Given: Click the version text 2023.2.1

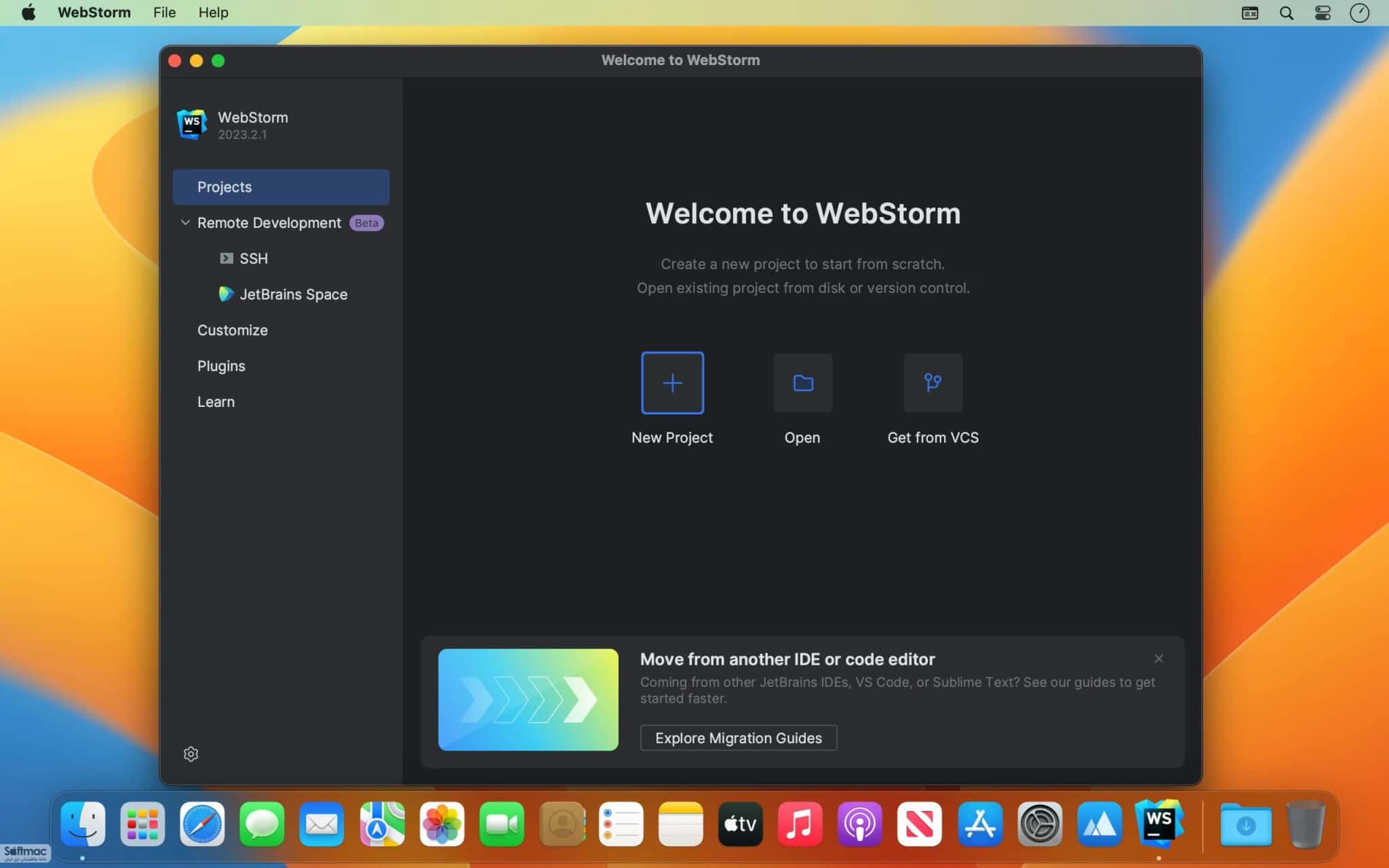Looking at the screenshot, I should [242, 135].
